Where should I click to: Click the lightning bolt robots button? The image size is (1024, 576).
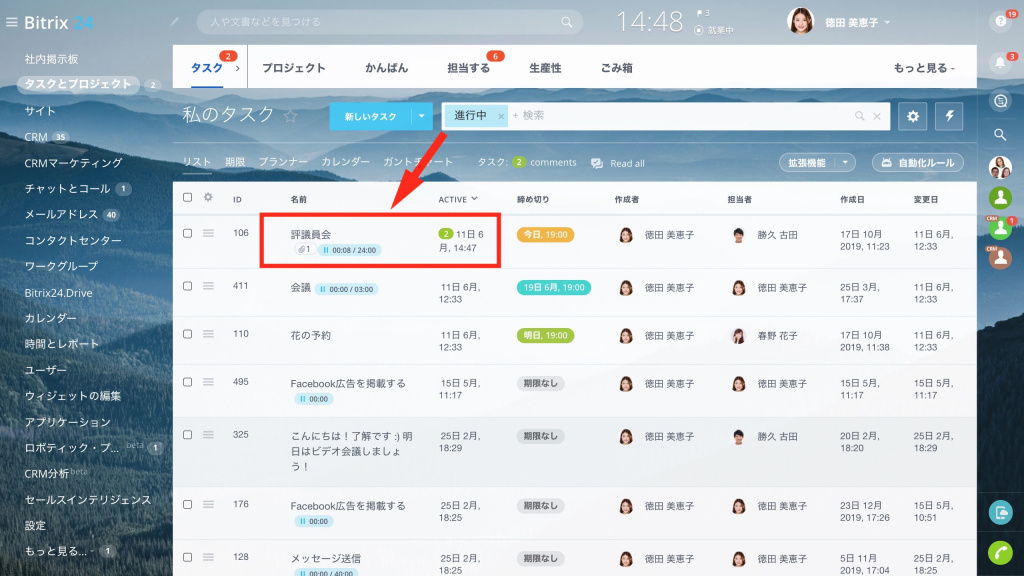(949, 116)
